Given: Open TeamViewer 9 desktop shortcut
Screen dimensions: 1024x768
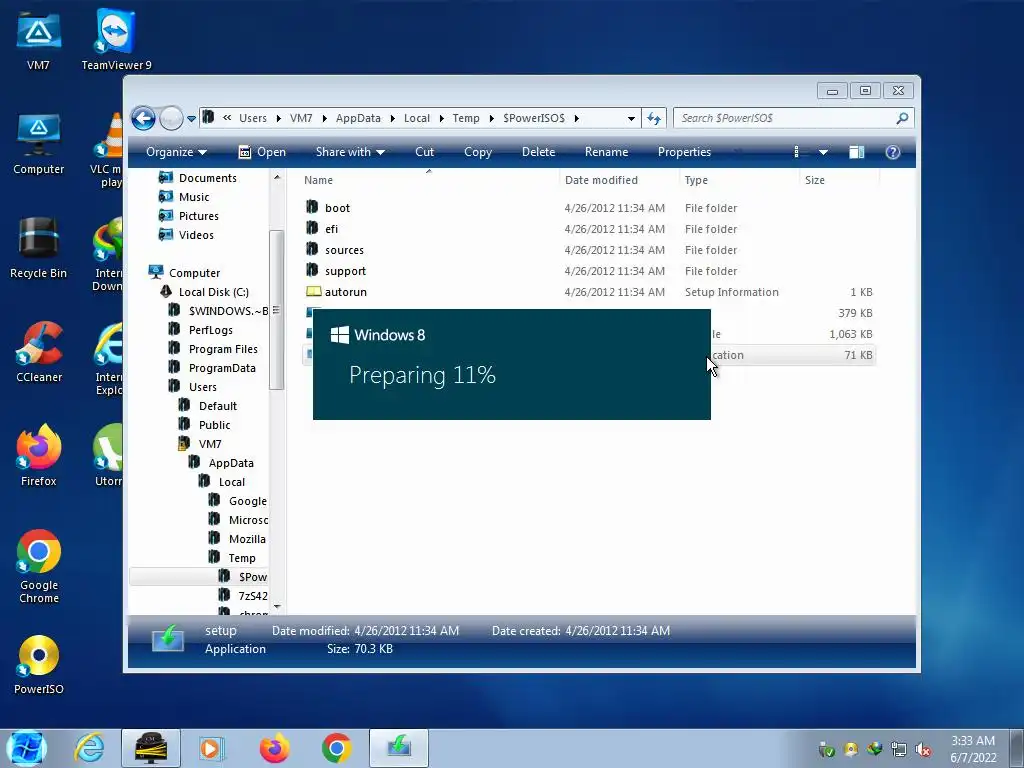Looking at the screenshot, I should pyautogui.click(x=116, y=39).
